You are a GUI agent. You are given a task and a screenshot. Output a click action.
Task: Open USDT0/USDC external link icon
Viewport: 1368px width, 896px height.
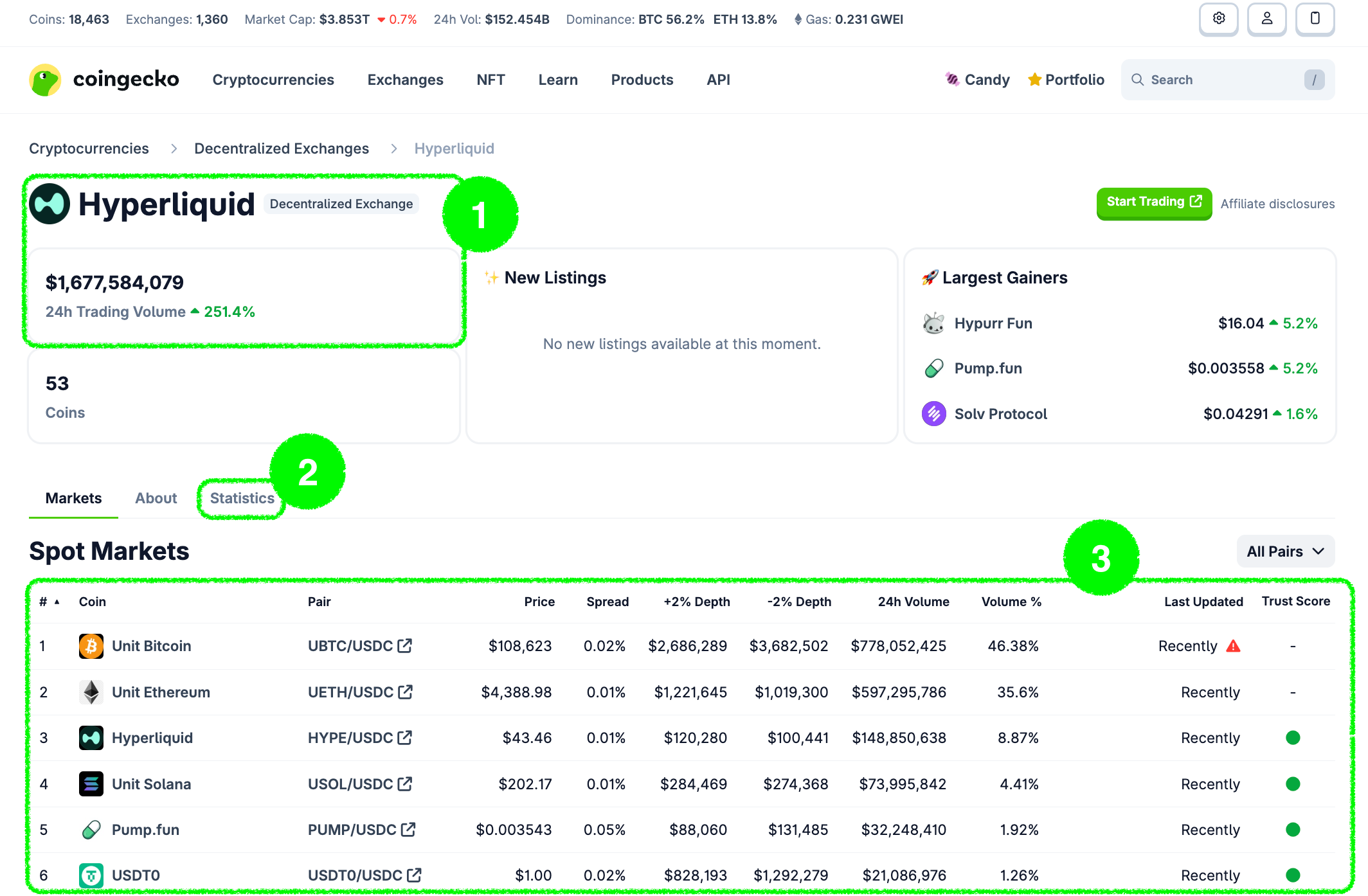pos(414,875)
